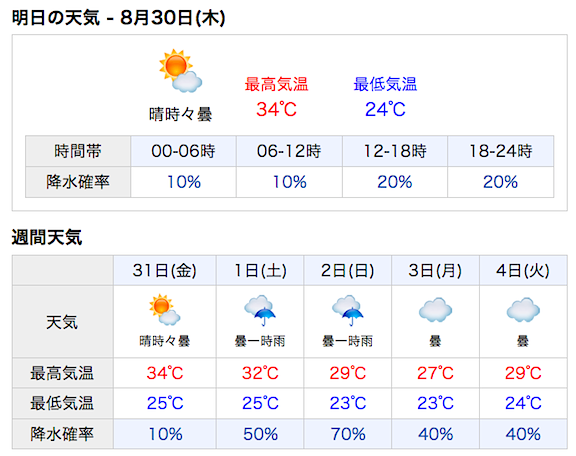This screenshot has height=456, width=576.
Task: Click the 18-24時 time slot header
Action: pos(501,151)
